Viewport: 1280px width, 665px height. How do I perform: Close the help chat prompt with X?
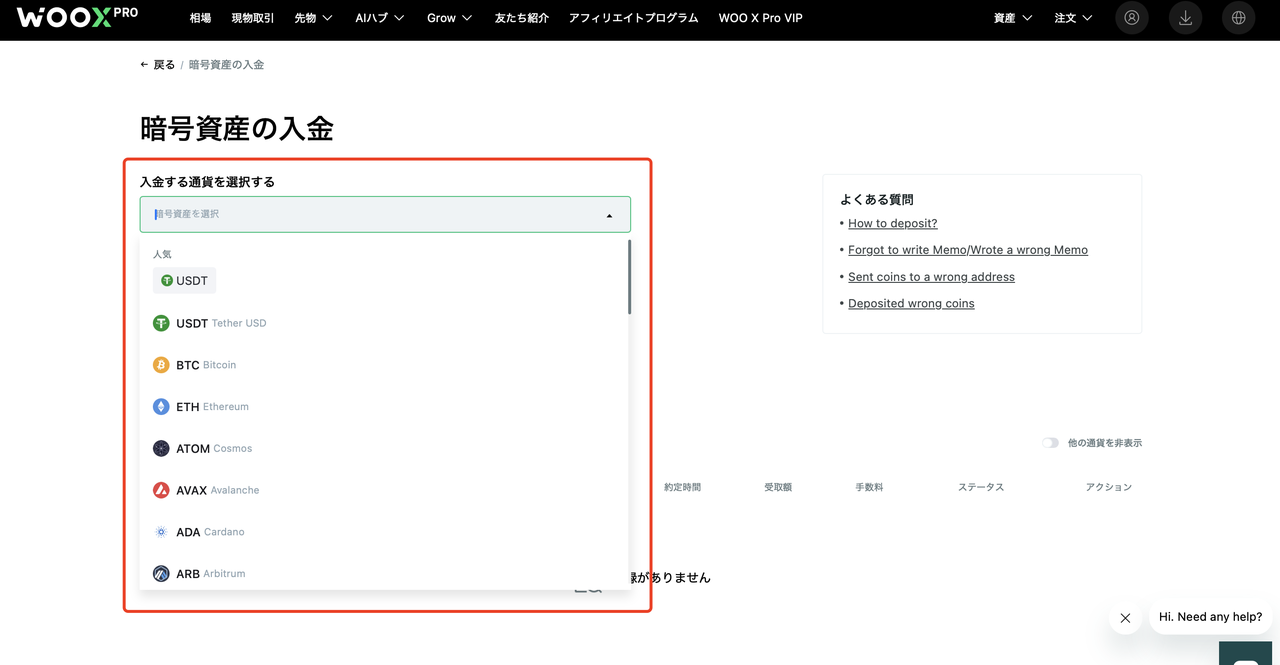tap(1125, 618)
